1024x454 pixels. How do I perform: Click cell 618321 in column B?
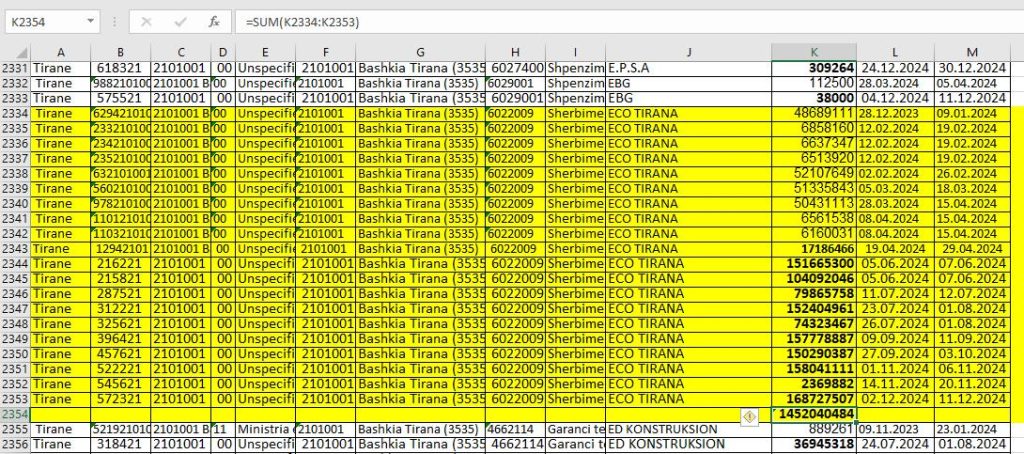click(121, 68)
